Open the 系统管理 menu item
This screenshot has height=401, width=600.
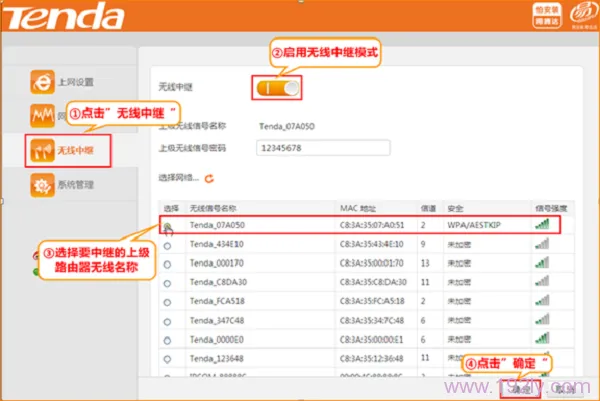pos(82,184)
